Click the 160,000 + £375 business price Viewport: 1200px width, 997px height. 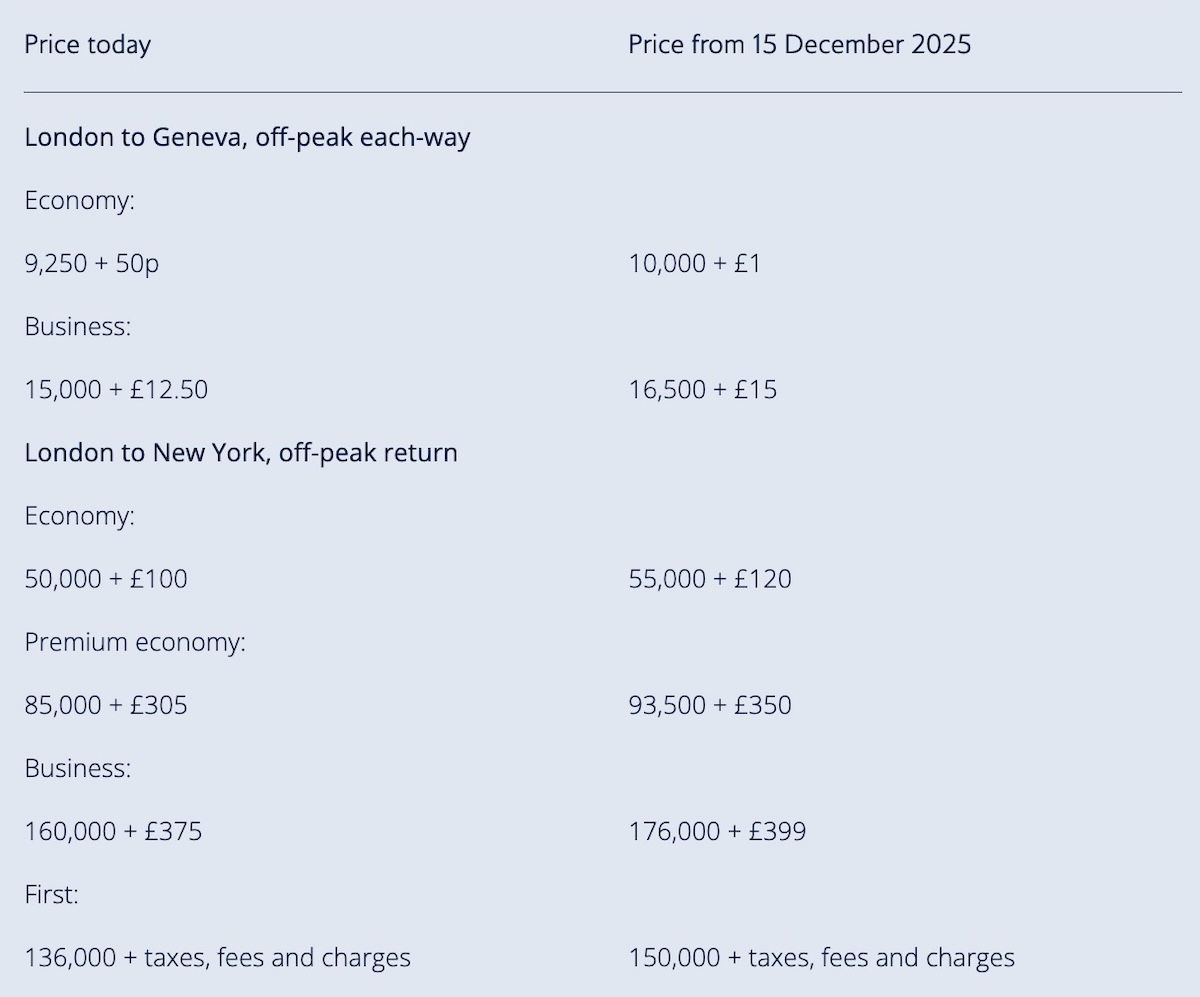(113, 831)
